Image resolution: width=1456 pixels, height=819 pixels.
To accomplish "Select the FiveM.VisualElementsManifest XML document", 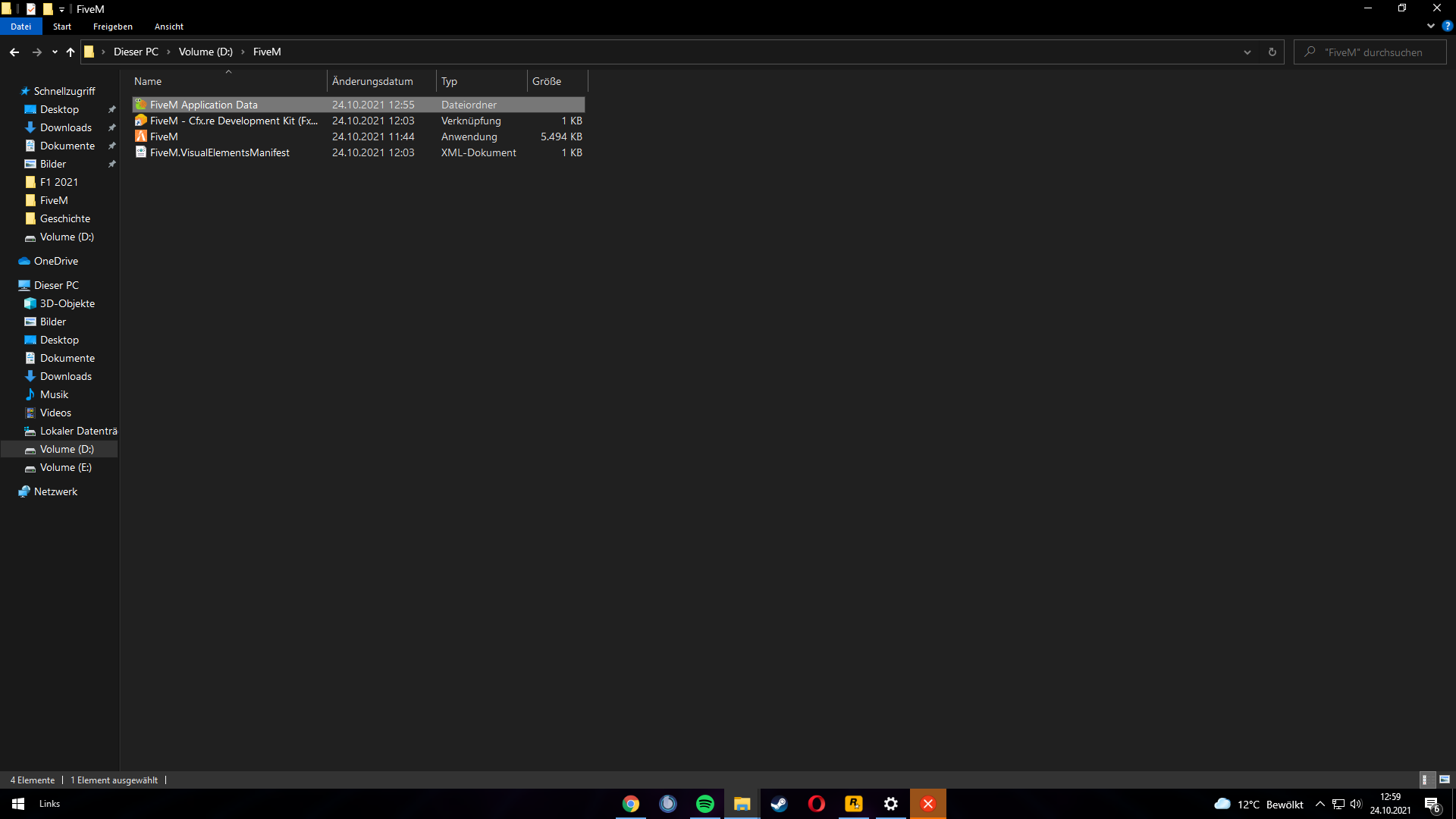I will [x=218, y=152].
